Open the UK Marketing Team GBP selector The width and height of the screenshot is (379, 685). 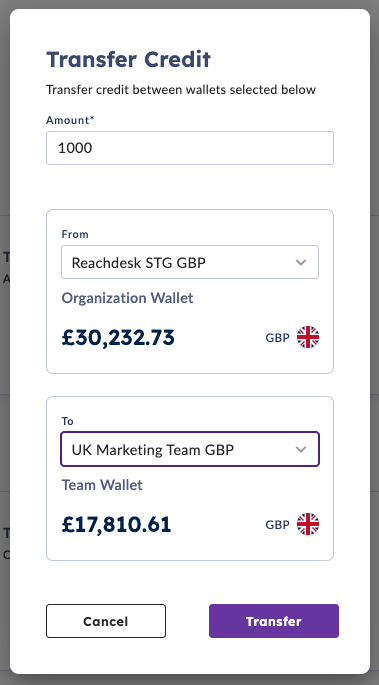point(190,449)
